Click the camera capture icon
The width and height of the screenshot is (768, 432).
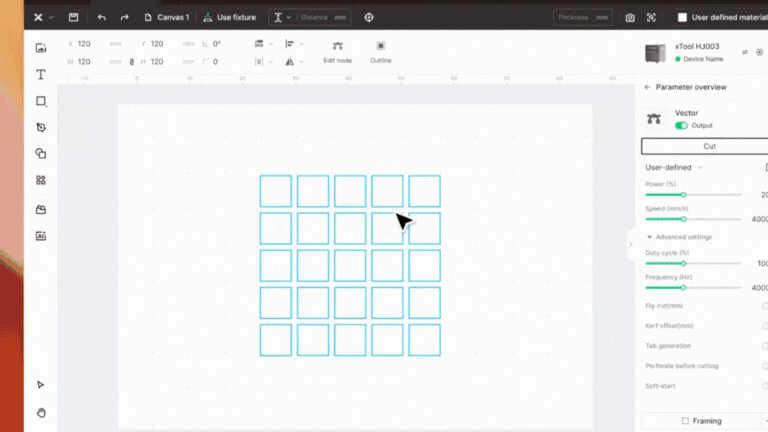pos(630,17)
